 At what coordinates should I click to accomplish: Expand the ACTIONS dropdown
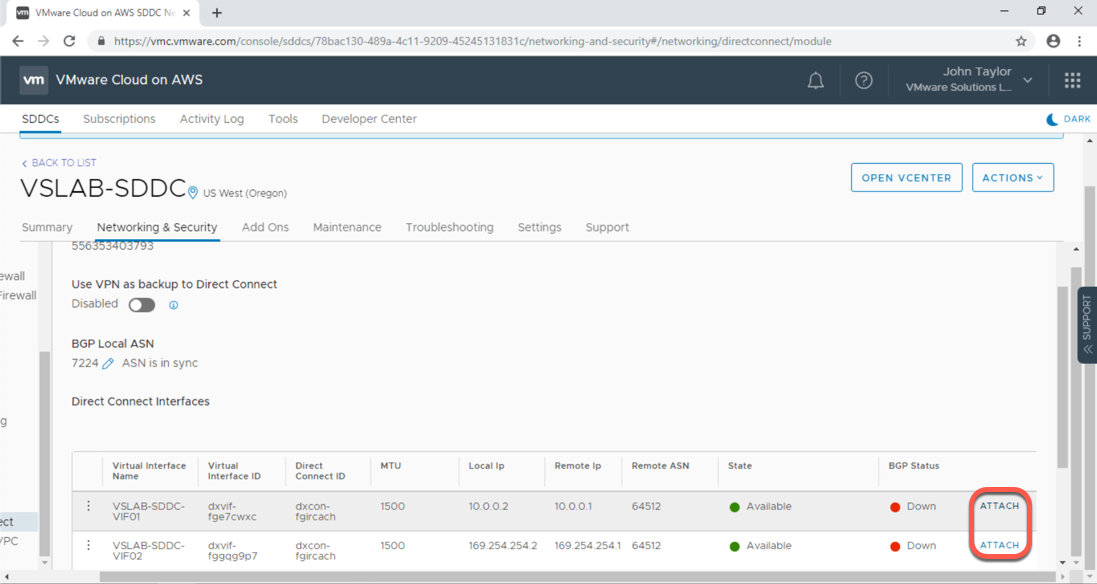1012,178
